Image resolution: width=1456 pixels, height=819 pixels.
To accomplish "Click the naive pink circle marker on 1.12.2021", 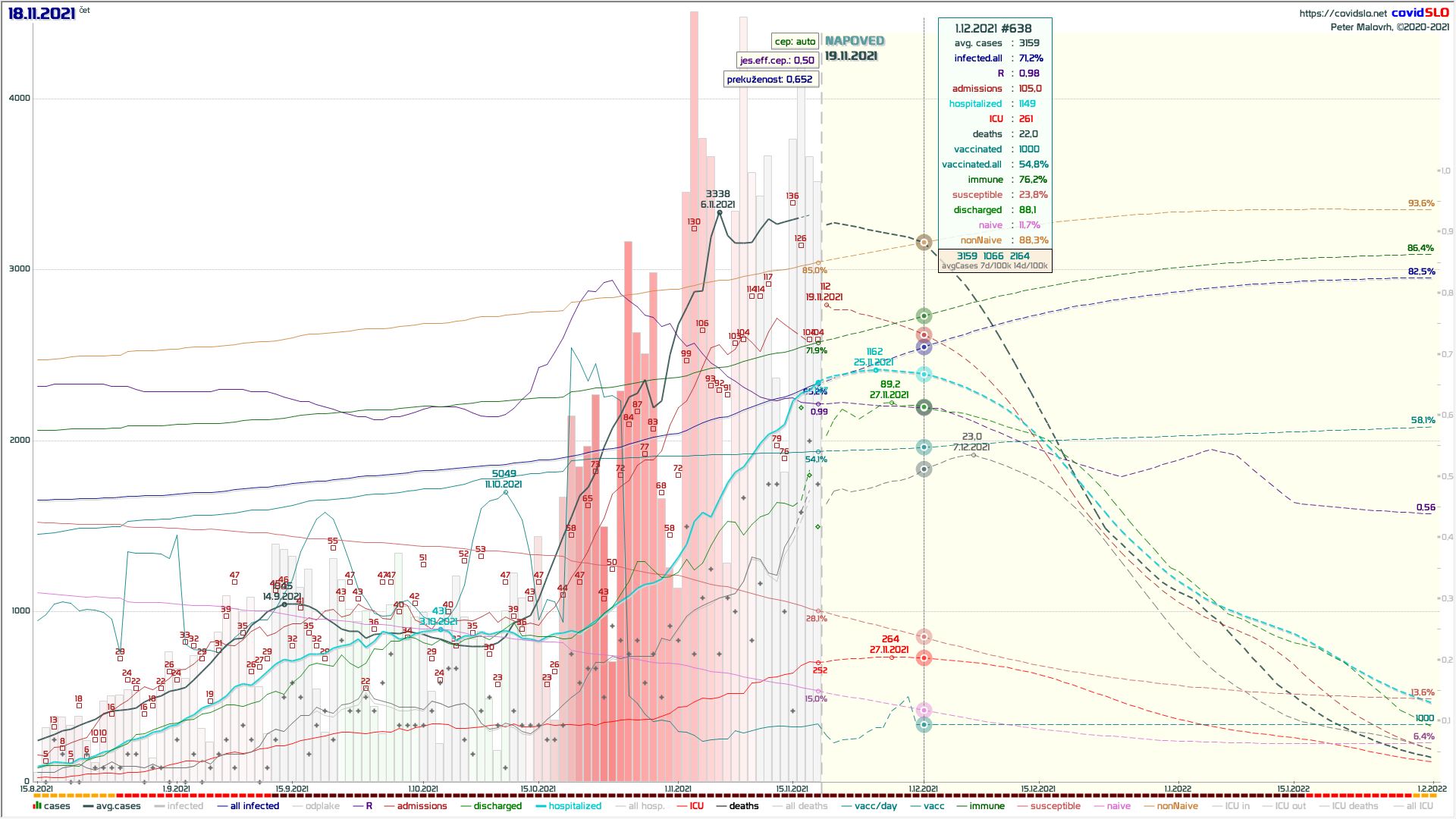I will (924, 710).
